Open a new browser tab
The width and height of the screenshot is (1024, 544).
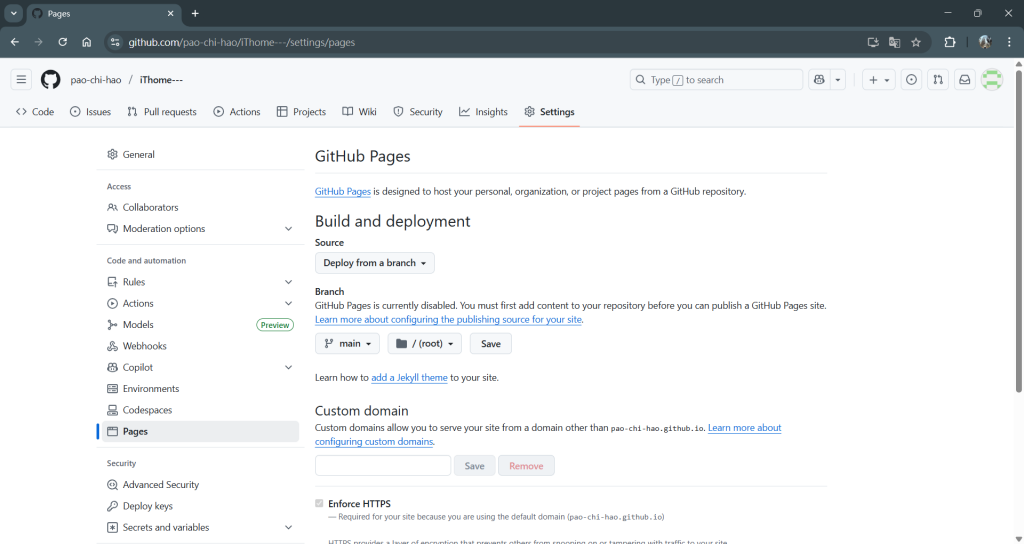(x=195, y=13)
